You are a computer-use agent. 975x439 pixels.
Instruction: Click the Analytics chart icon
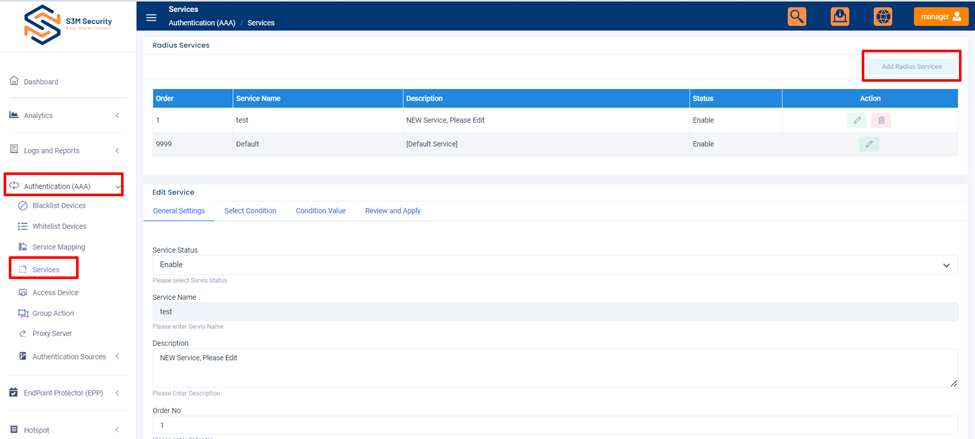[14, 115]
